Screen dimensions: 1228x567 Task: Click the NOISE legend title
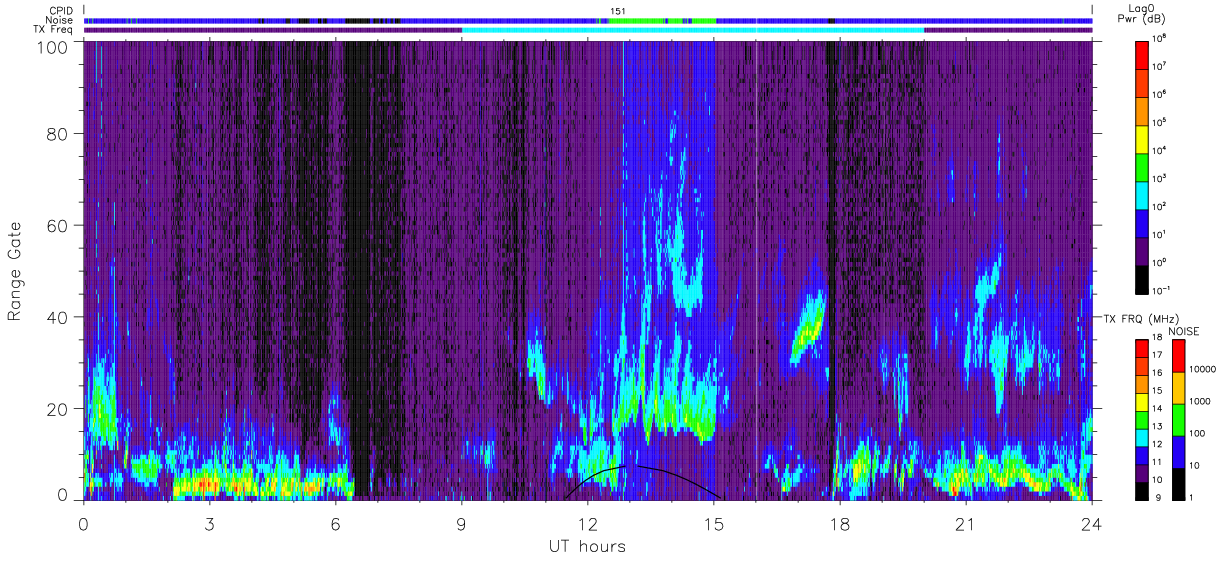[1183, 330]
